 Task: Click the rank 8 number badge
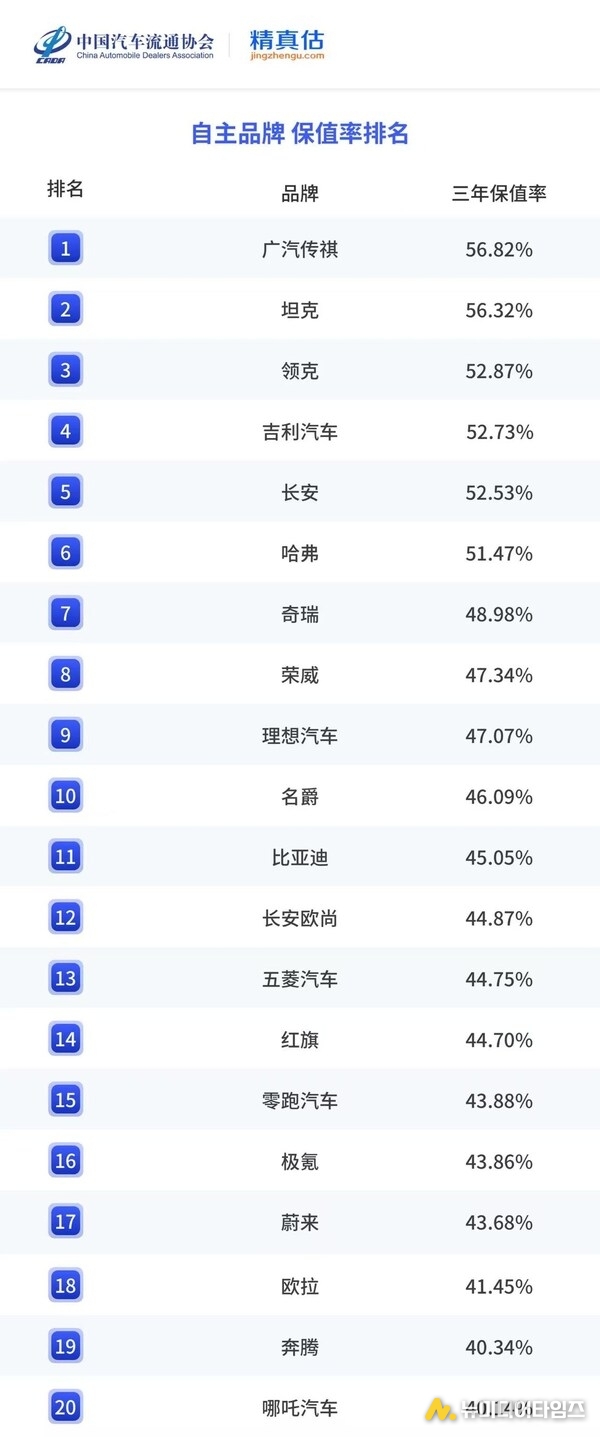point(65,674)
